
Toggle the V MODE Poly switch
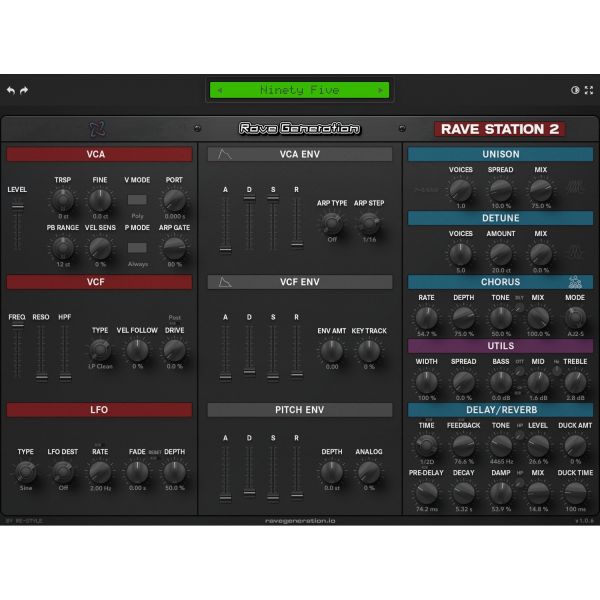(137, 199)
